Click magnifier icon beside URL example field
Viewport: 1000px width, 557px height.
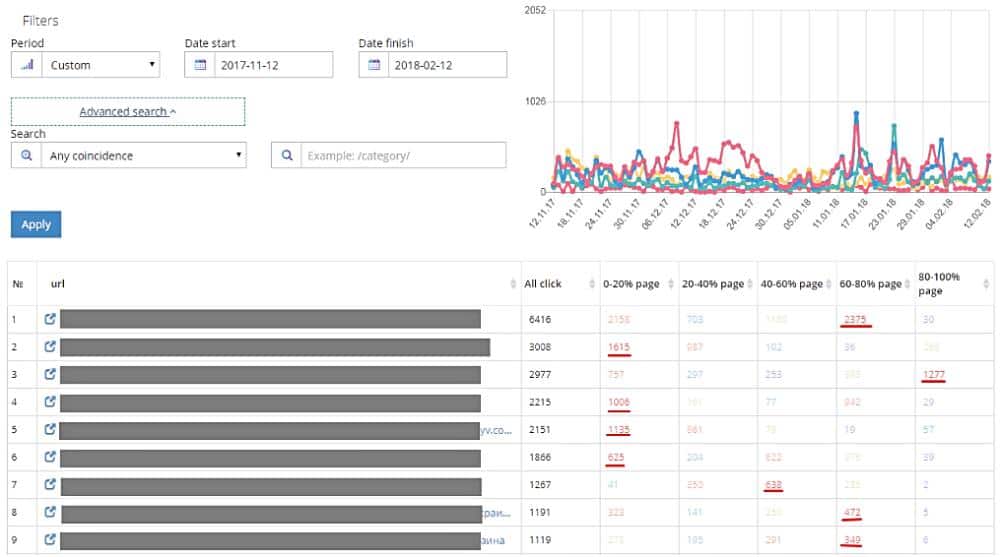coord(286,155)
